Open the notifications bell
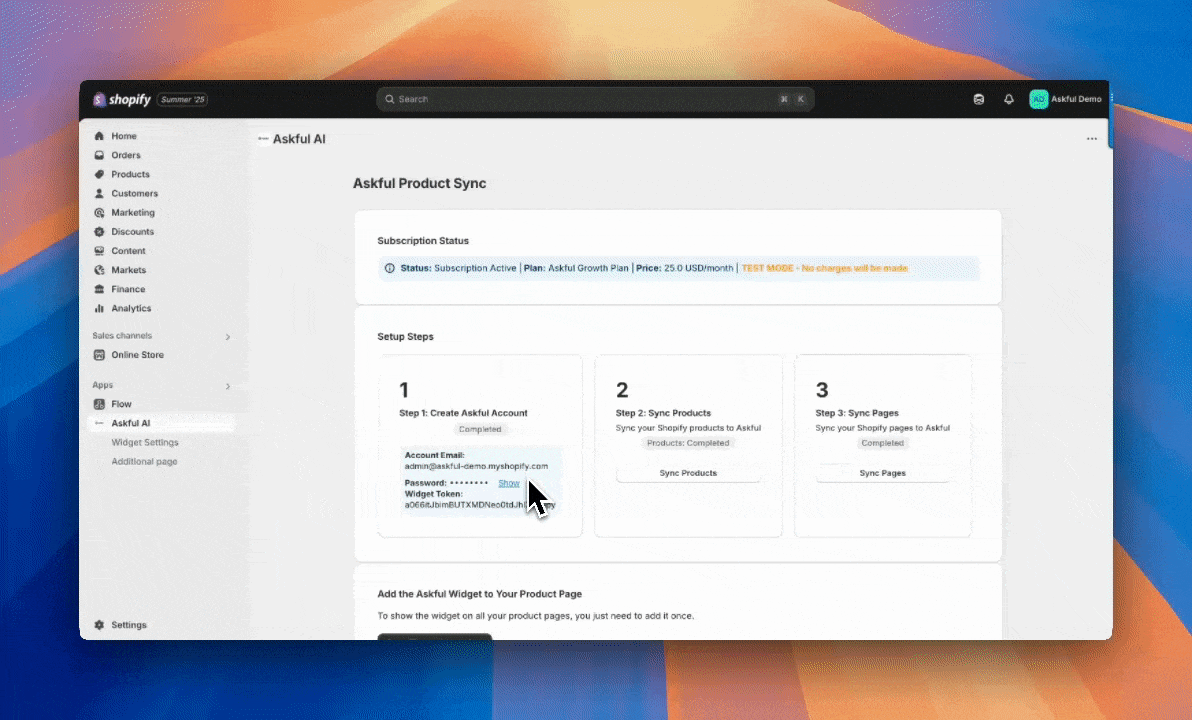1192x720 pixels. tap(1009, 99)
